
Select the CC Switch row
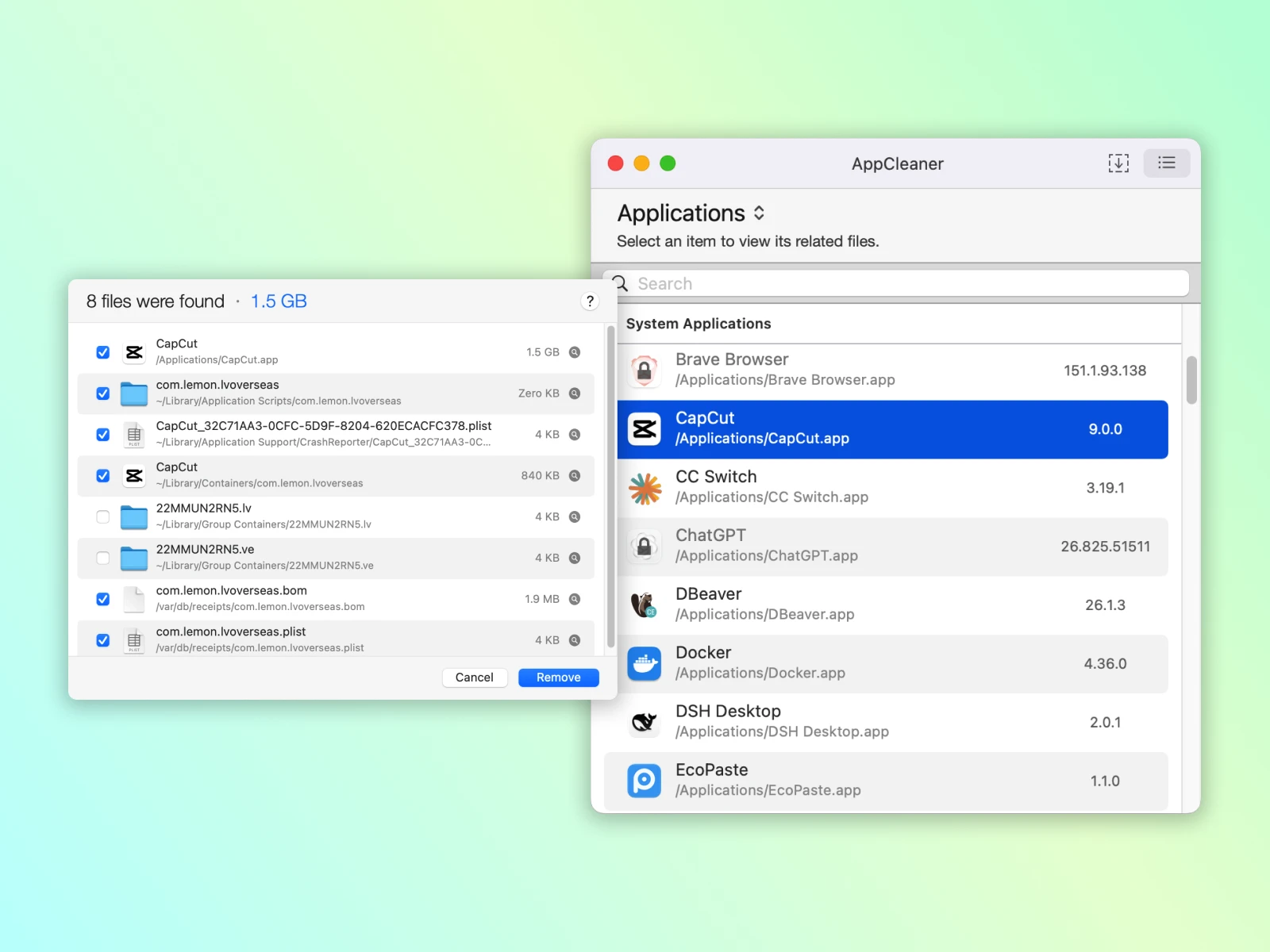(893, 488)
